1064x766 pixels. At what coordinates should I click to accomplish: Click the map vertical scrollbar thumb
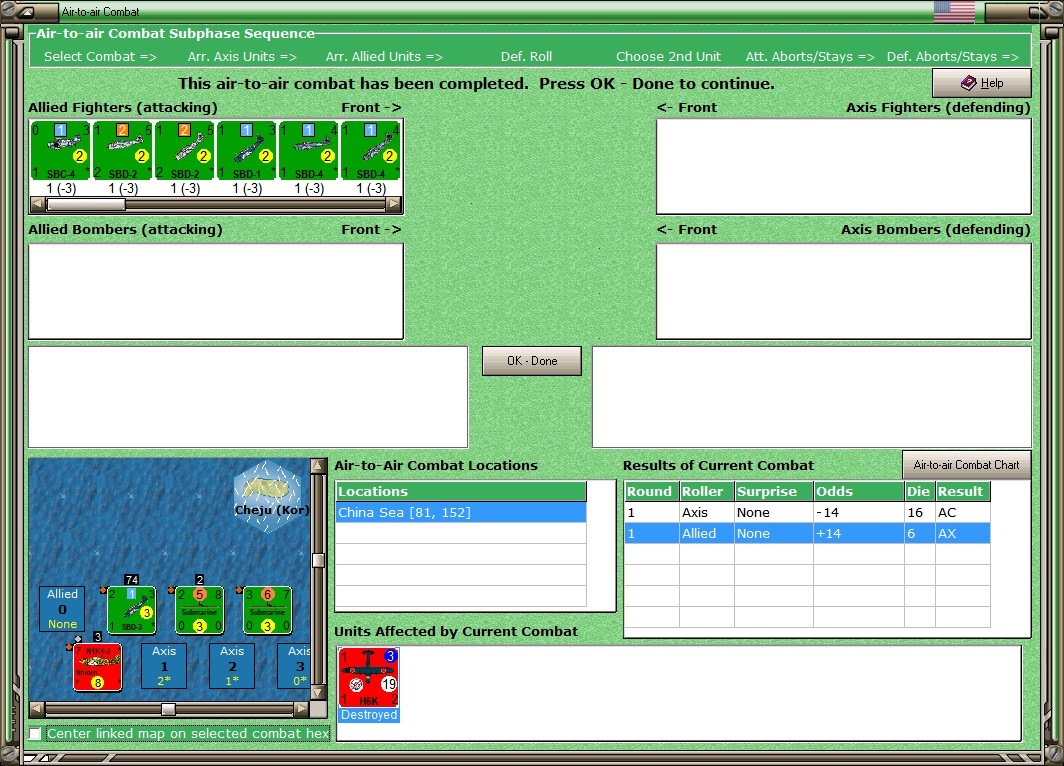coord(318,560)
